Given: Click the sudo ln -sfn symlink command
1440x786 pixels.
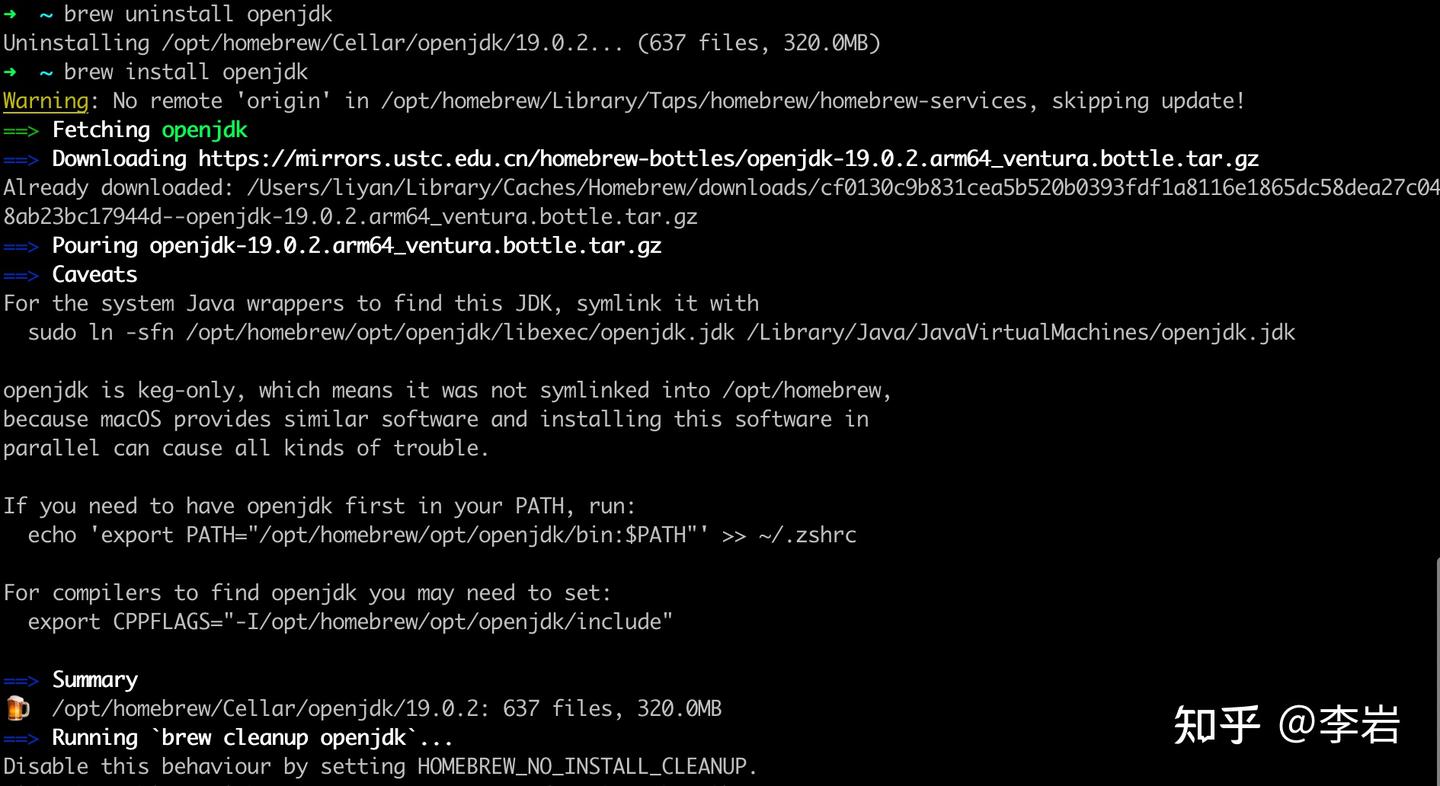Looking at the screenshot, I should click(x=661, y=333).
